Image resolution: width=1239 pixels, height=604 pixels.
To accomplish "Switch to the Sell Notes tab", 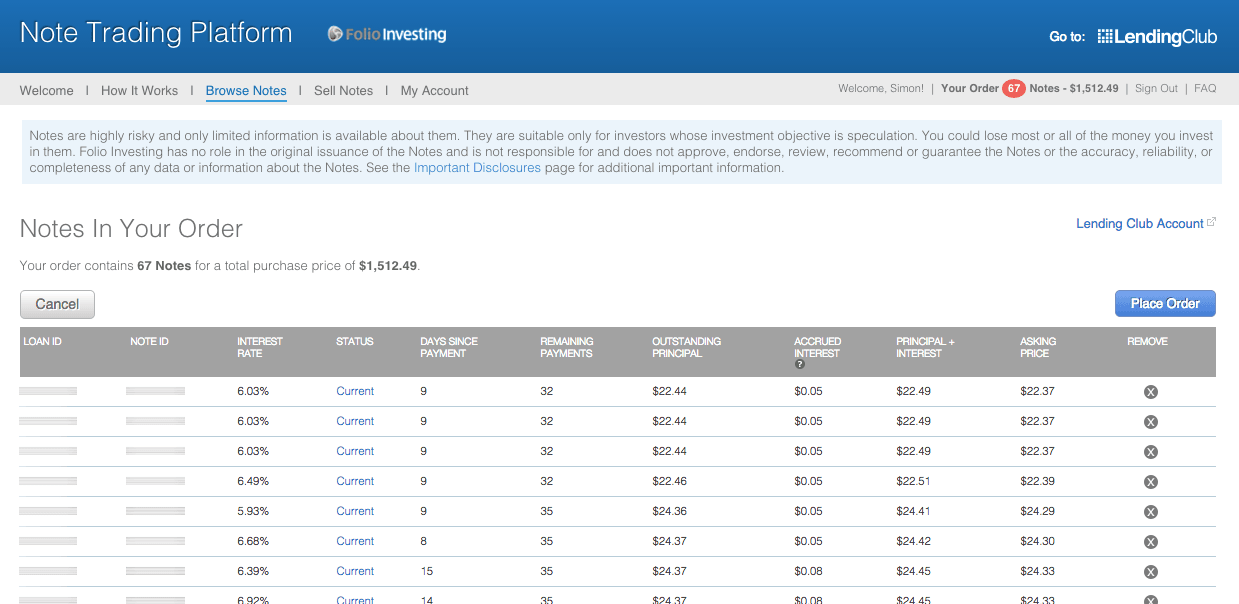I will coord(343,91).
